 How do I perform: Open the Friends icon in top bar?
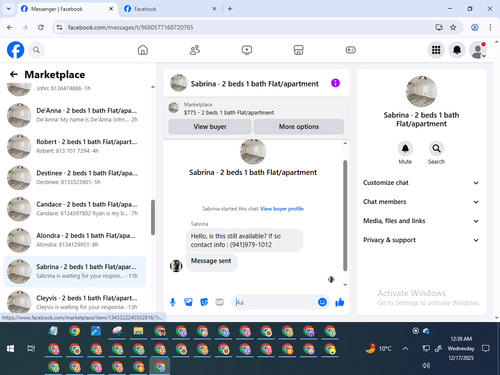click(x=195, y=50)
